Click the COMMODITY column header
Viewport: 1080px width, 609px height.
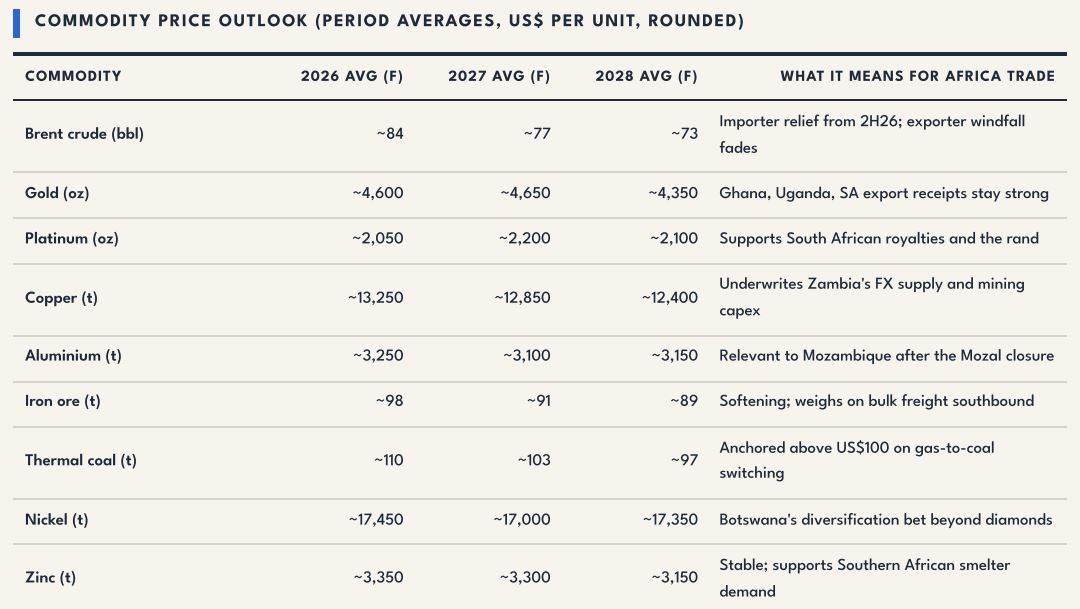coord(73,76)
